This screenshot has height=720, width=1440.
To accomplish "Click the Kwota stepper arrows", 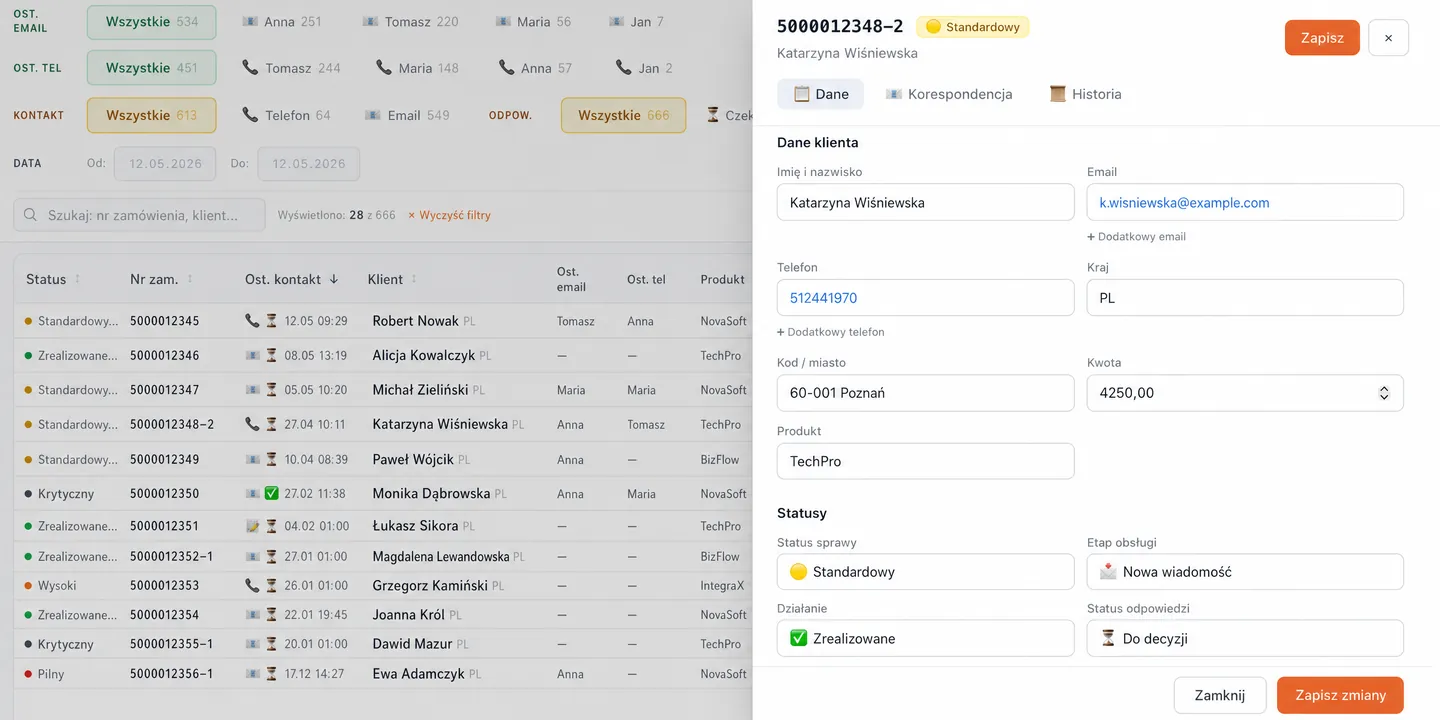I will tap(1384, 393).
